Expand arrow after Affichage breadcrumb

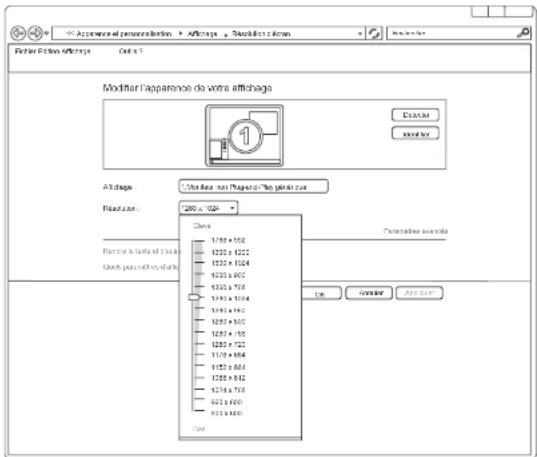click(x=226, y=34)
